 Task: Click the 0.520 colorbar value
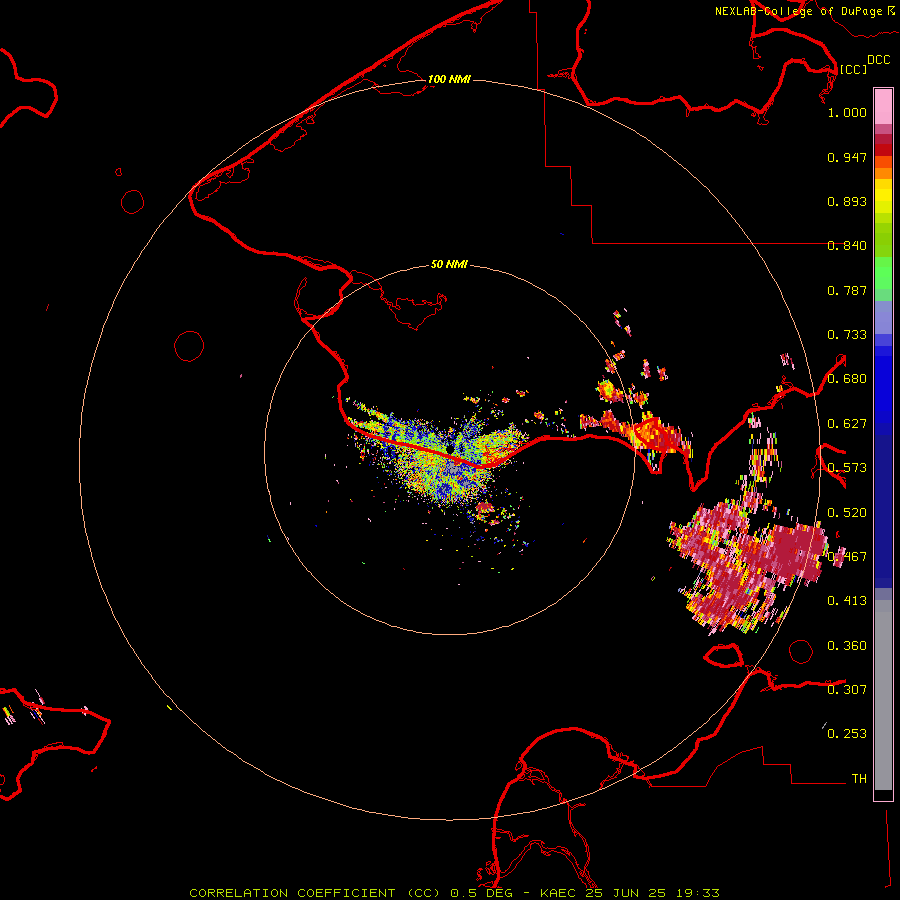pos(847,513)
